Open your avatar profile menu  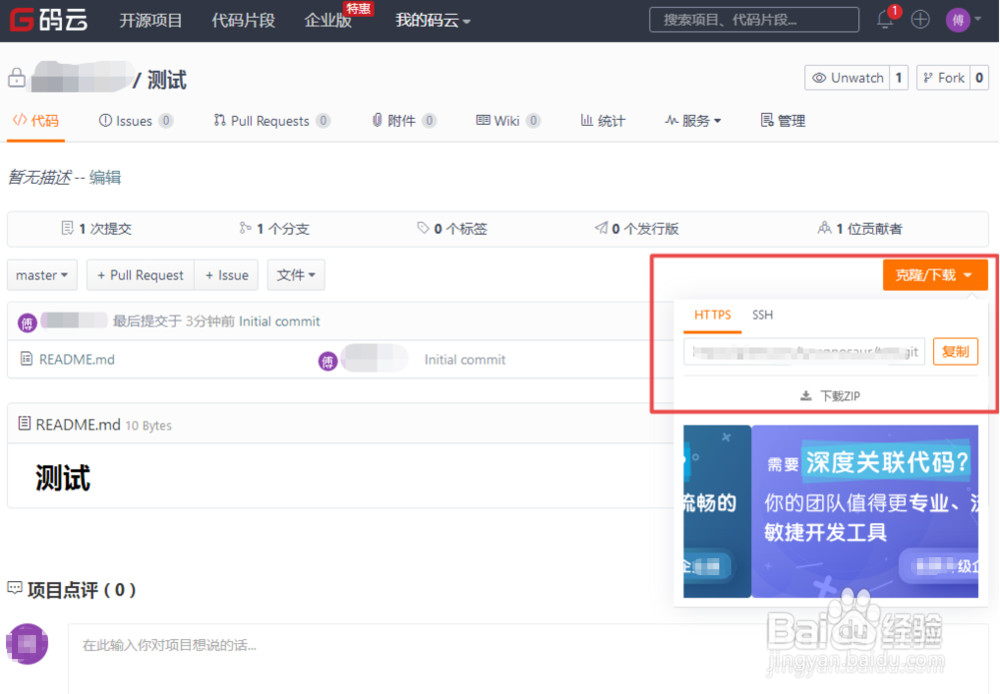(958, 18)
